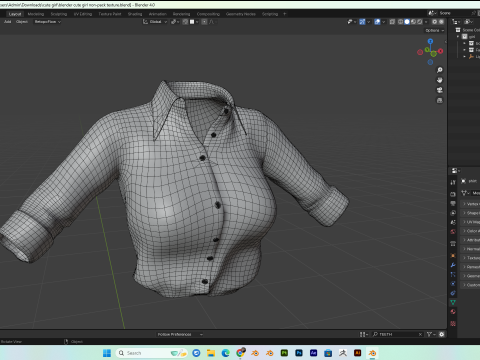
Task: Open the Object Constraints properties tab
Action: pos(453,293)
